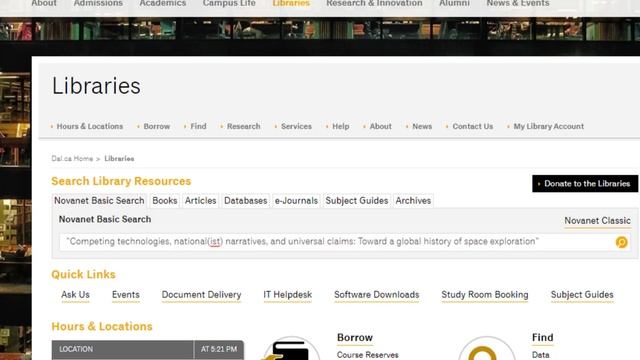This screenshot has height=360, width=640.
Task: Open the Find library menu item
Action: [198, 127]
